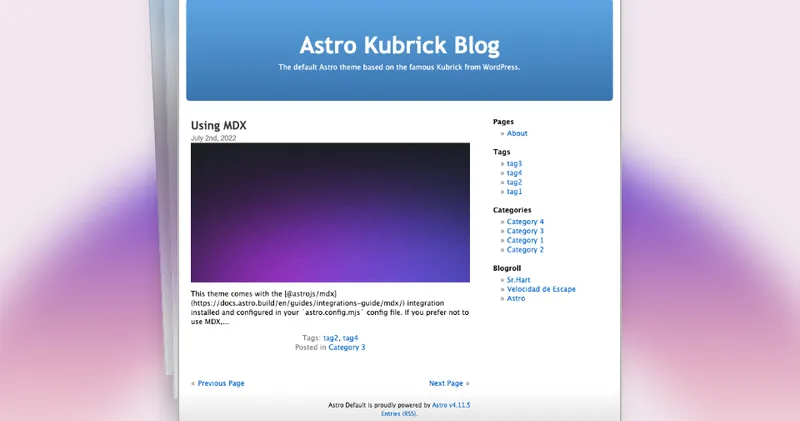Choose tag2 from the sidebar Tags list

coord(514,182)
